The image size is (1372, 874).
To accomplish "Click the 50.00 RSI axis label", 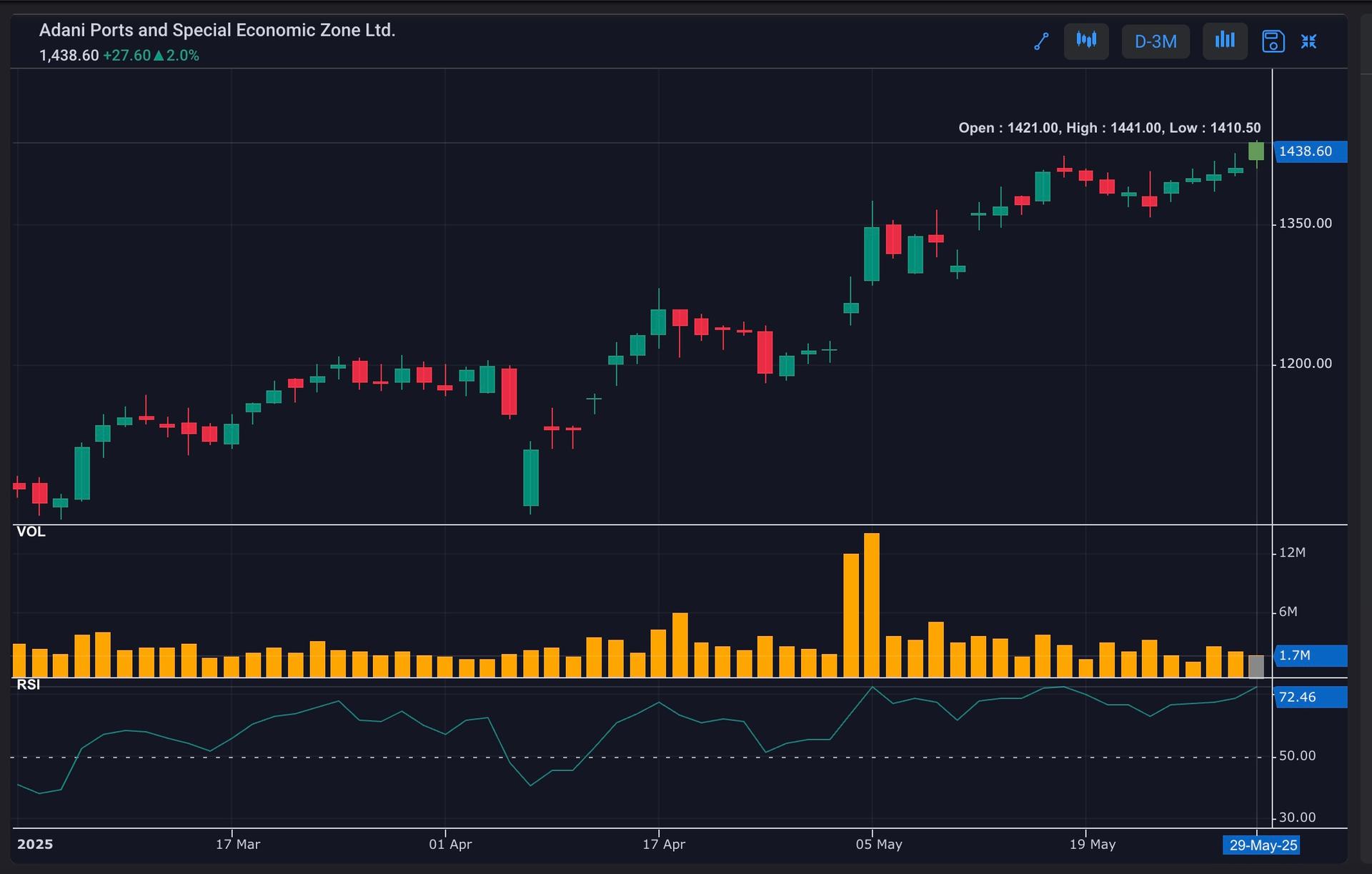I will tap(1297, 756).
